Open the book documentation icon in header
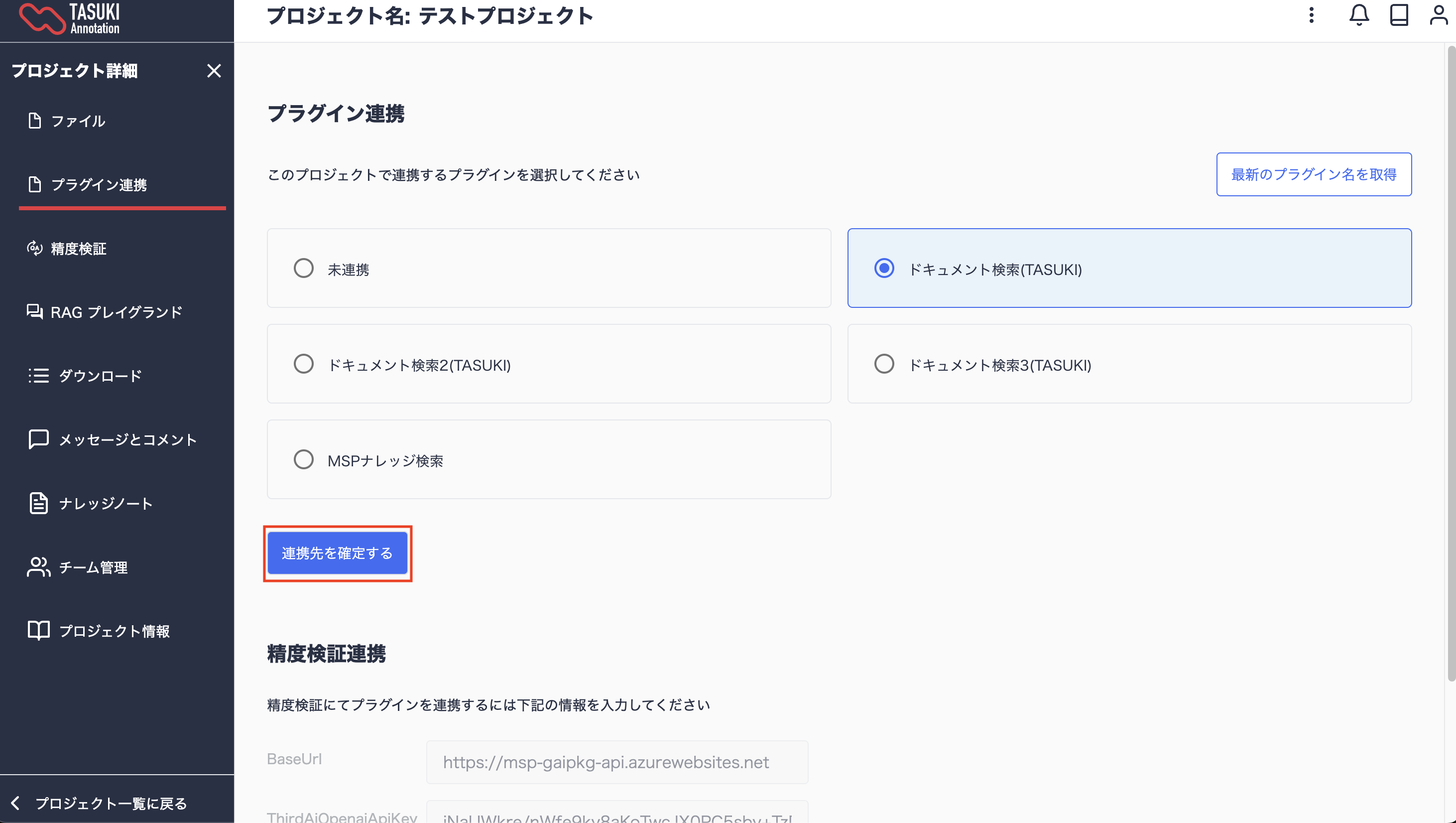The height and width of the screenshot is (823, 1456). tap(1399, 15)
